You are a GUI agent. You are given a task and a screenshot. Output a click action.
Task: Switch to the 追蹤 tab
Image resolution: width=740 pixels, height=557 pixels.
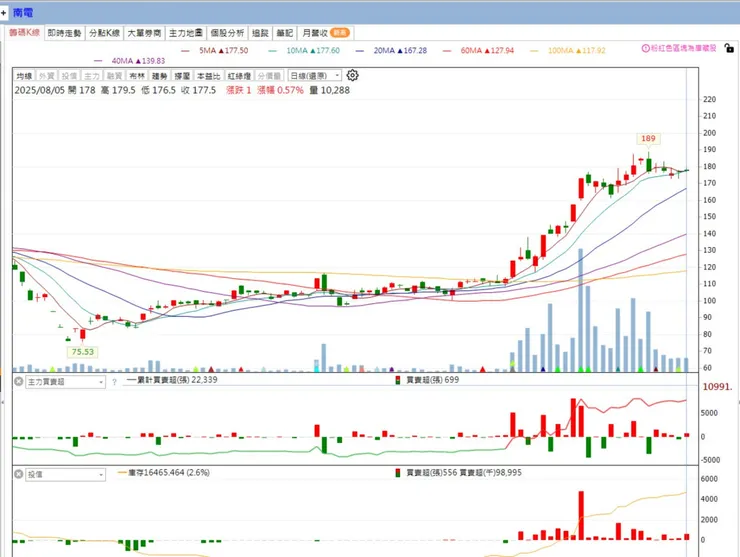pos(260,33)
